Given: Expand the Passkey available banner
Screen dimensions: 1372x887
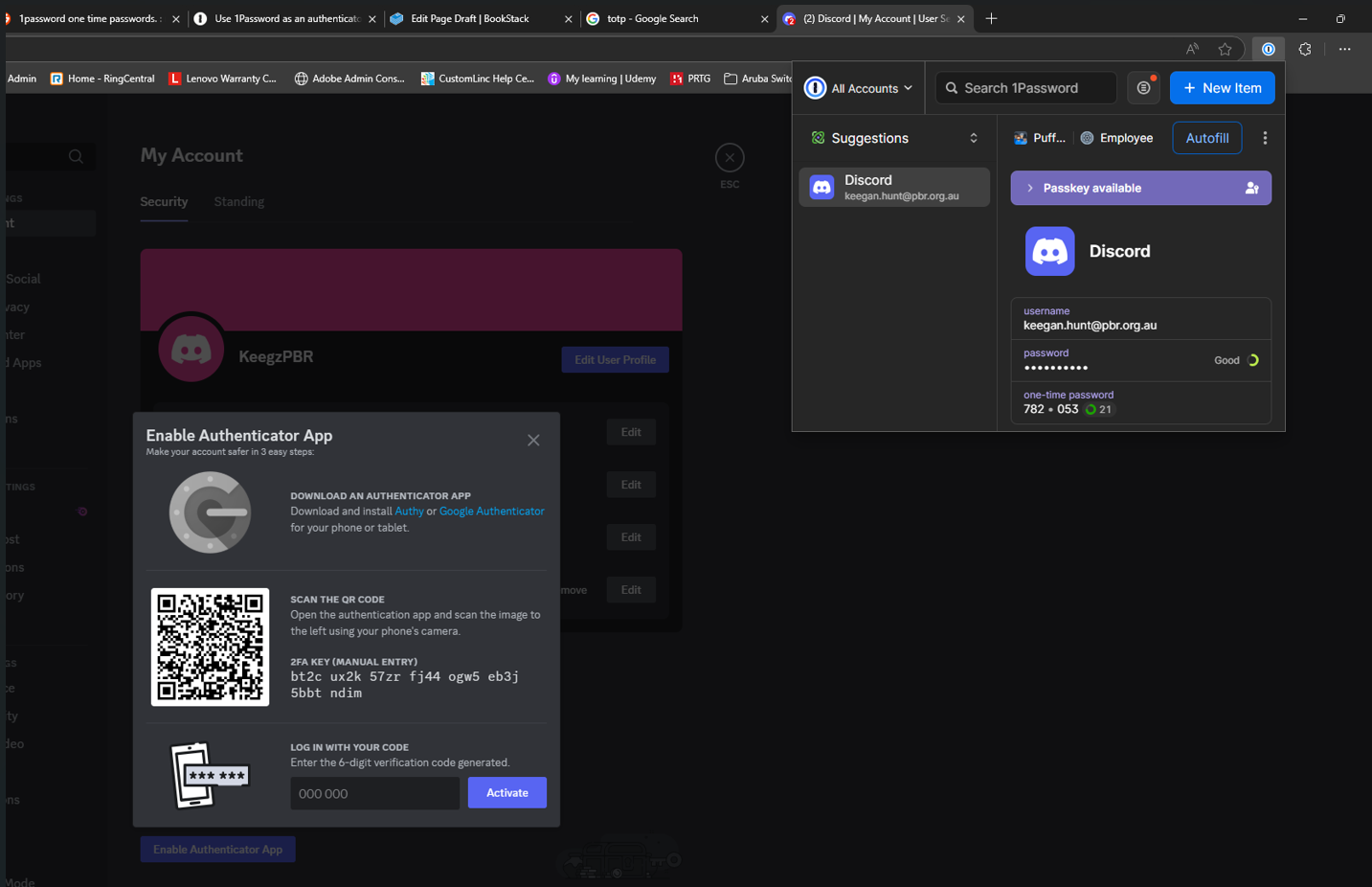Looking at the screenshot, I should (1140, 188).
